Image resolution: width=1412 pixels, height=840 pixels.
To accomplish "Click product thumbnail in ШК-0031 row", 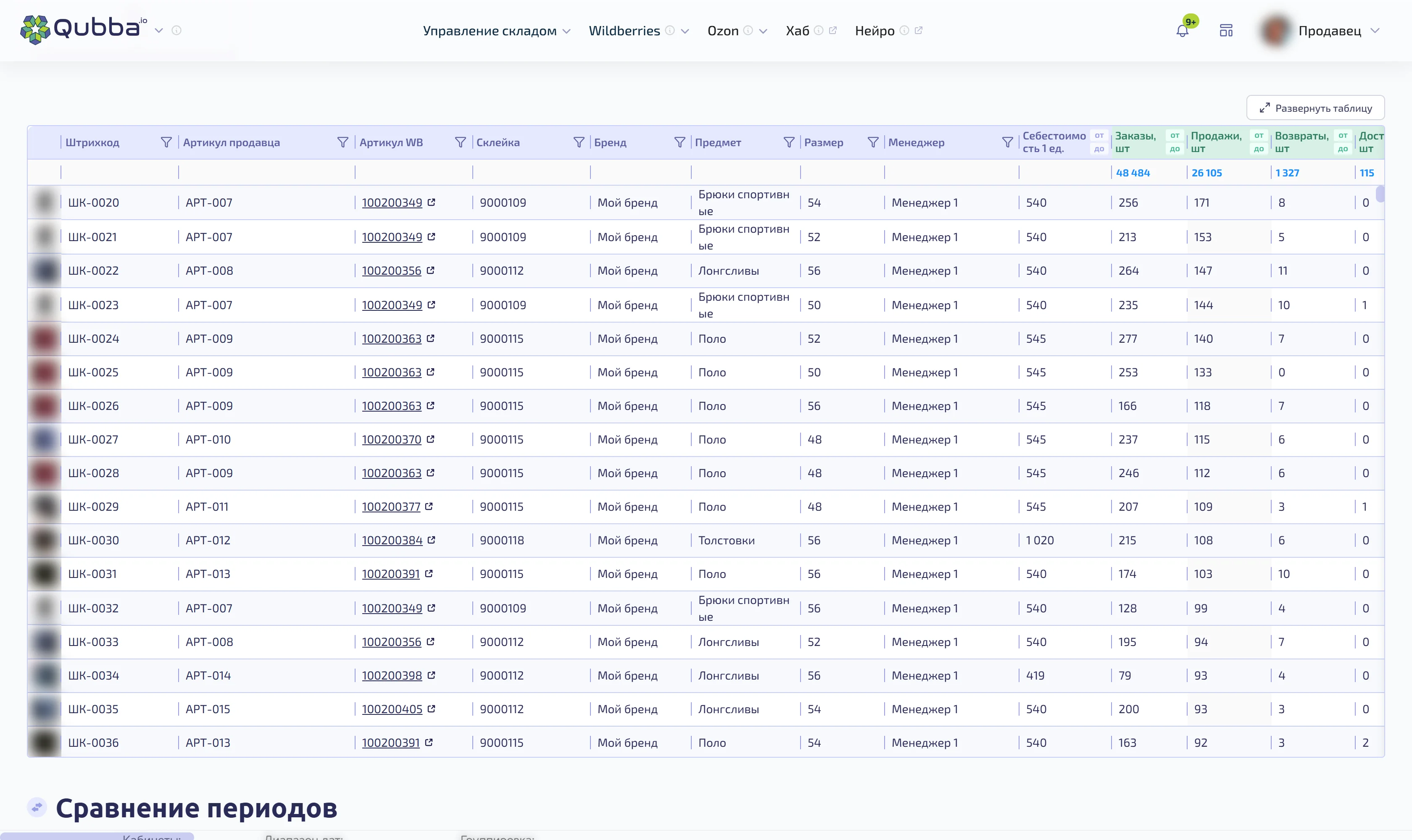I will 45,574.
